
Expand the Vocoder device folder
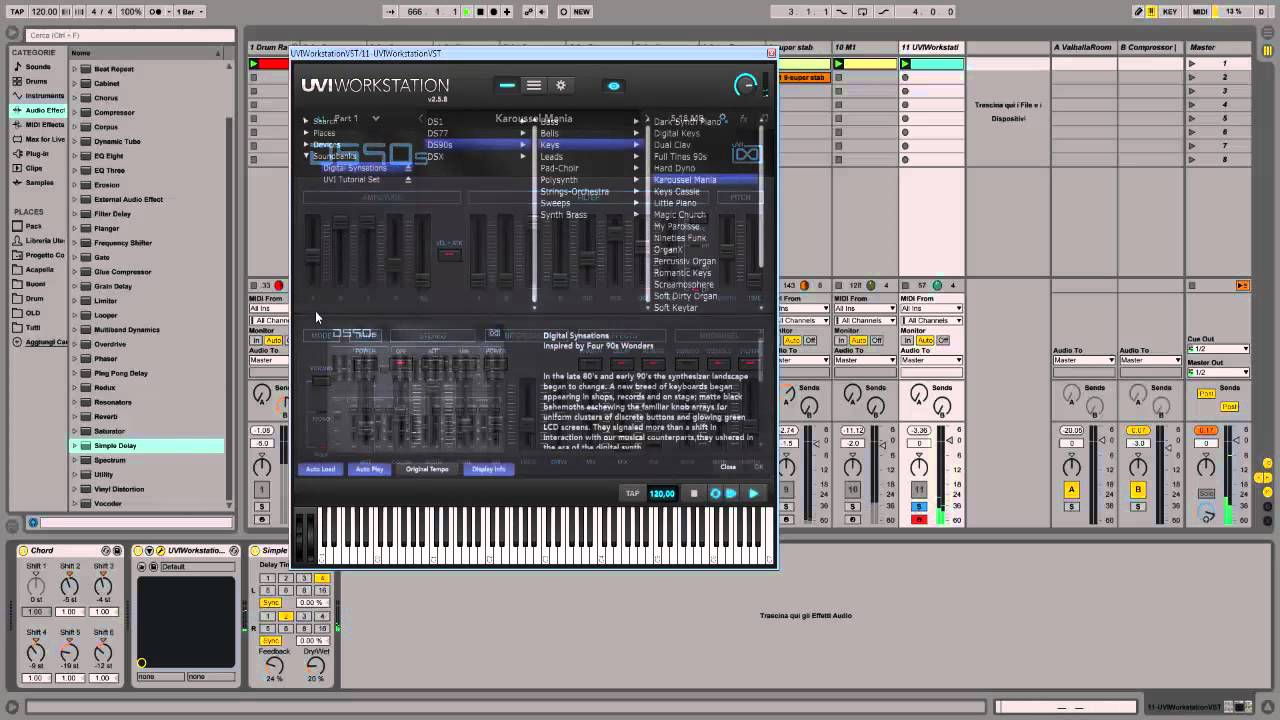coord(75,504)
